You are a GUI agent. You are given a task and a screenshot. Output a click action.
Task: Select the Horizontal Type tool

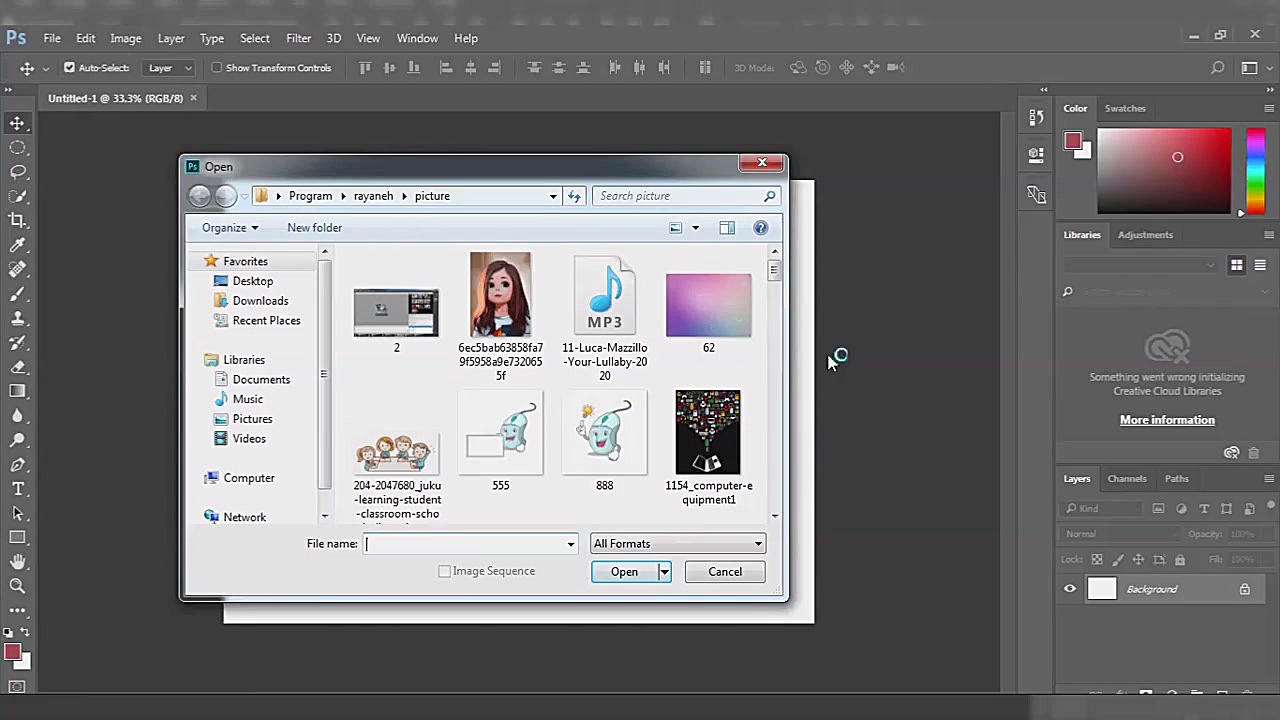(18, 489)
